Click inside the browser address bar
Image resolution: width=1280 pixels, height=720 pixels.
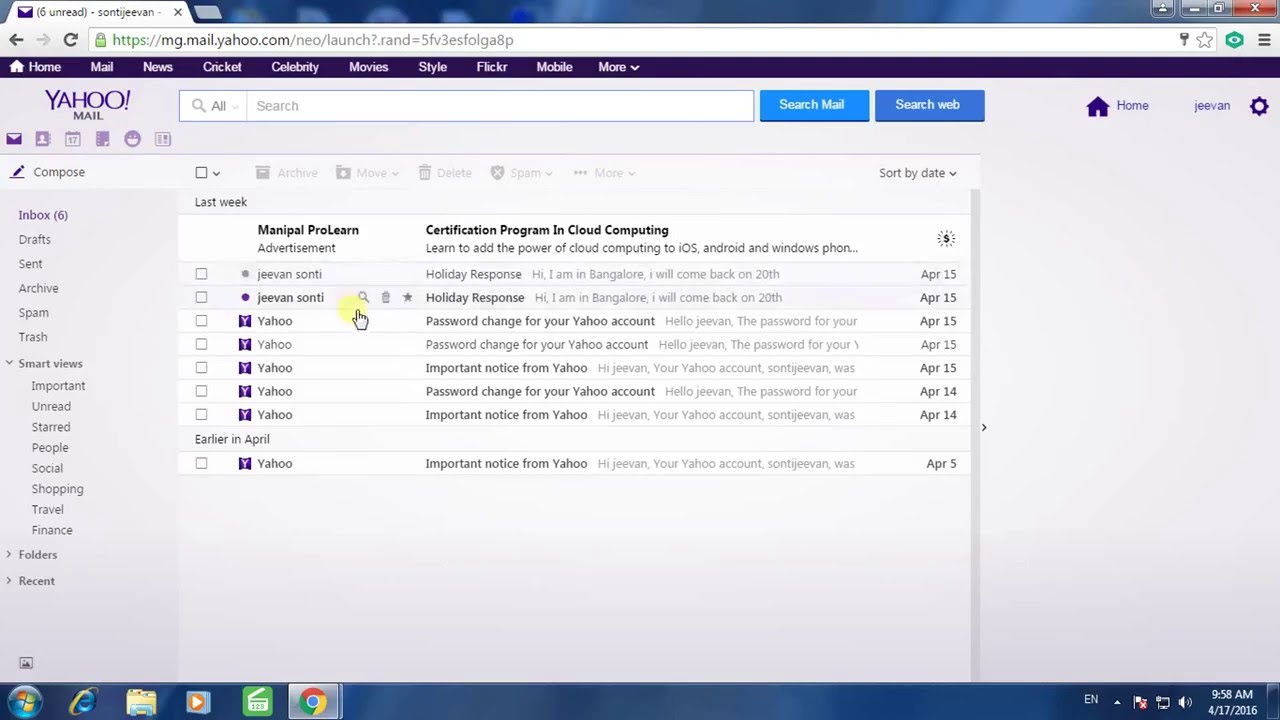tap(400, 40)
